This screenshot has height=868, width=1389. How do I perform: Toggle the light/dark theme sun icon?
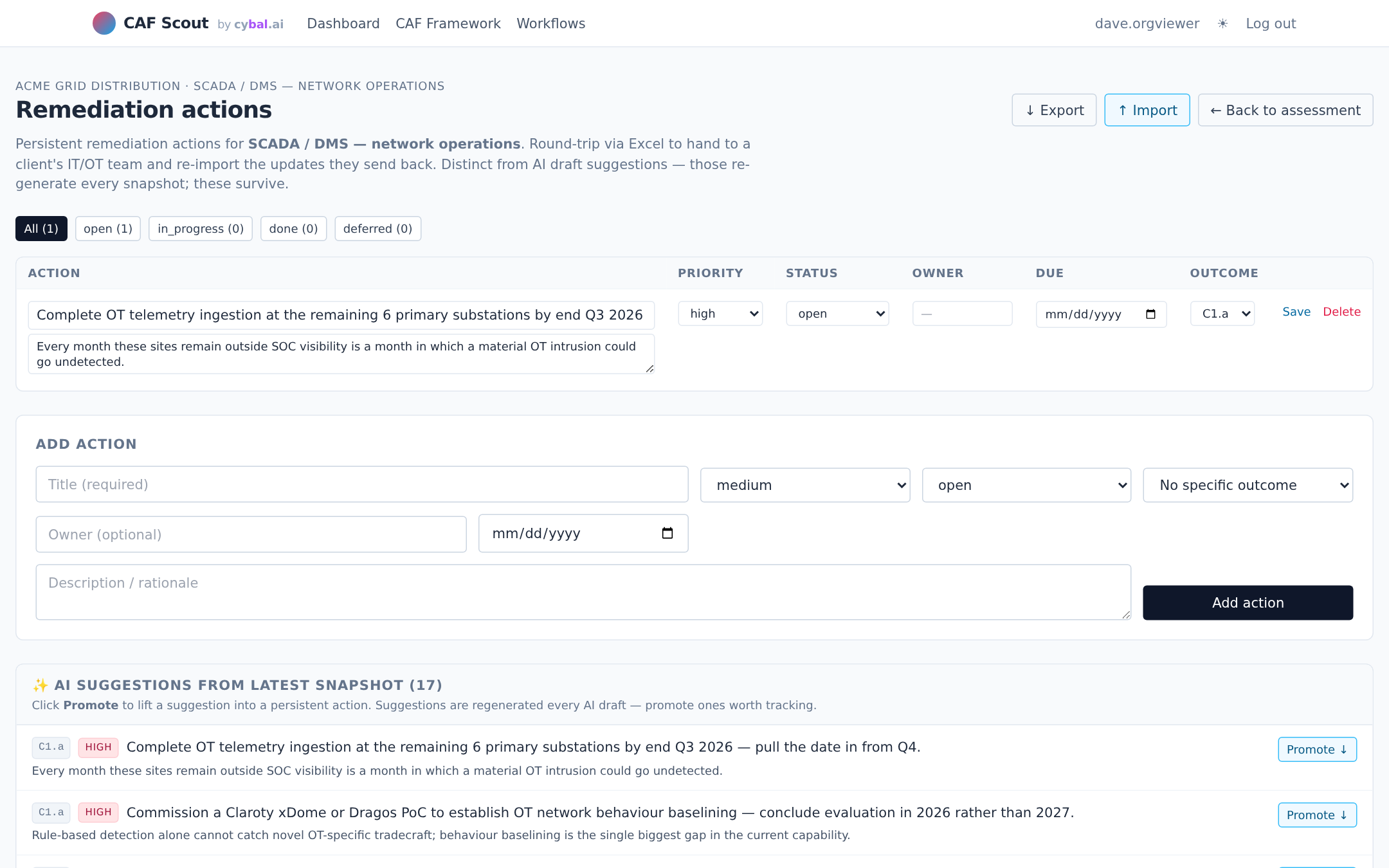1222,23
